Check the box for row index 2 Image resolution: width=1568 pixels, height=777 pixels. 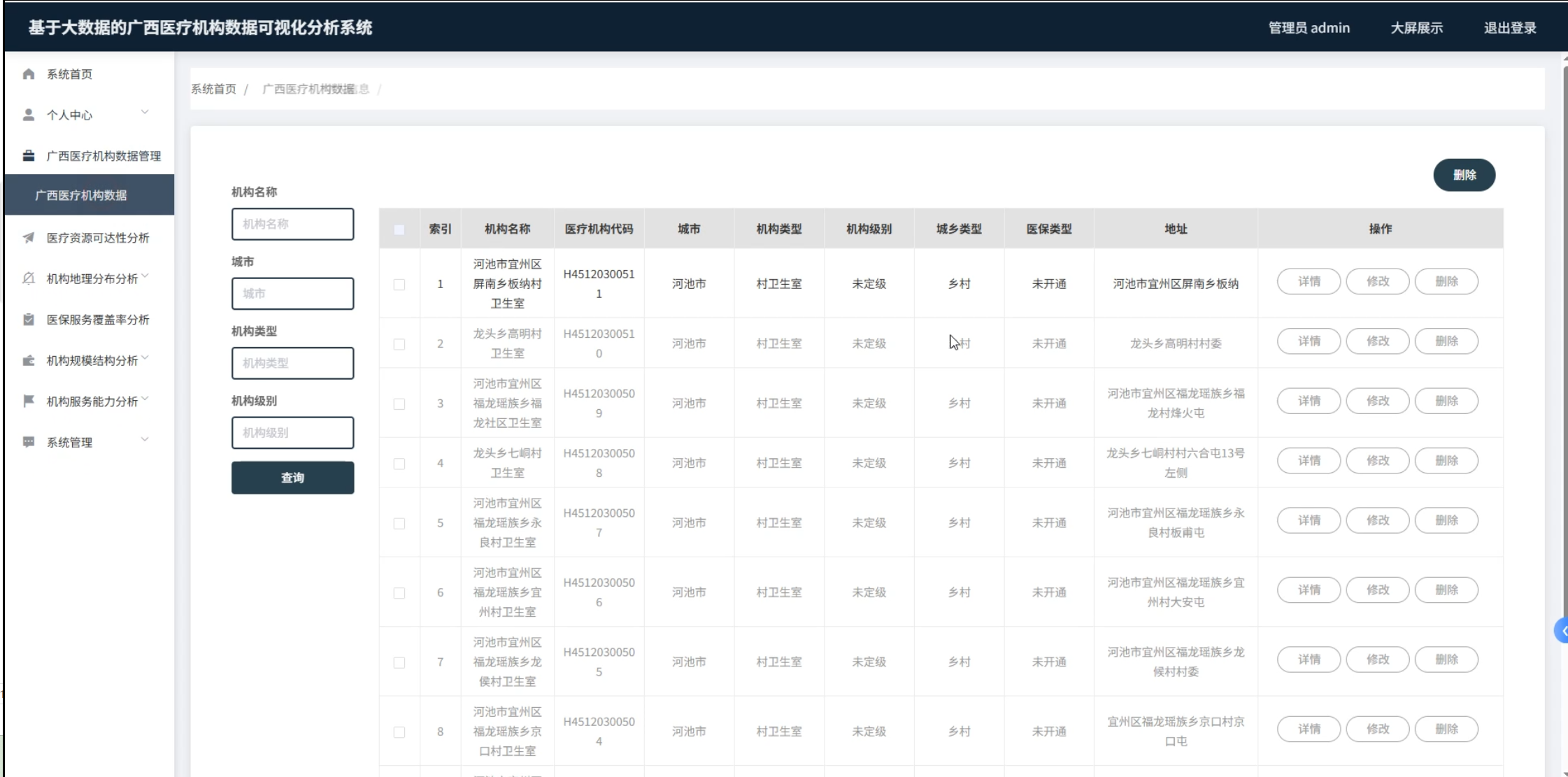pyautogui.click(x=399, y=344)
